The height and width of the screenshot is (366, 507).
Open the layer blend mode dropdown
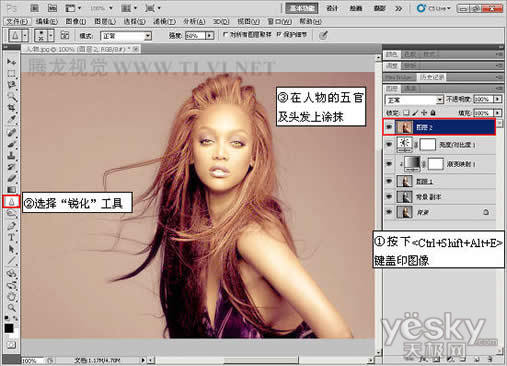point(414,100)
